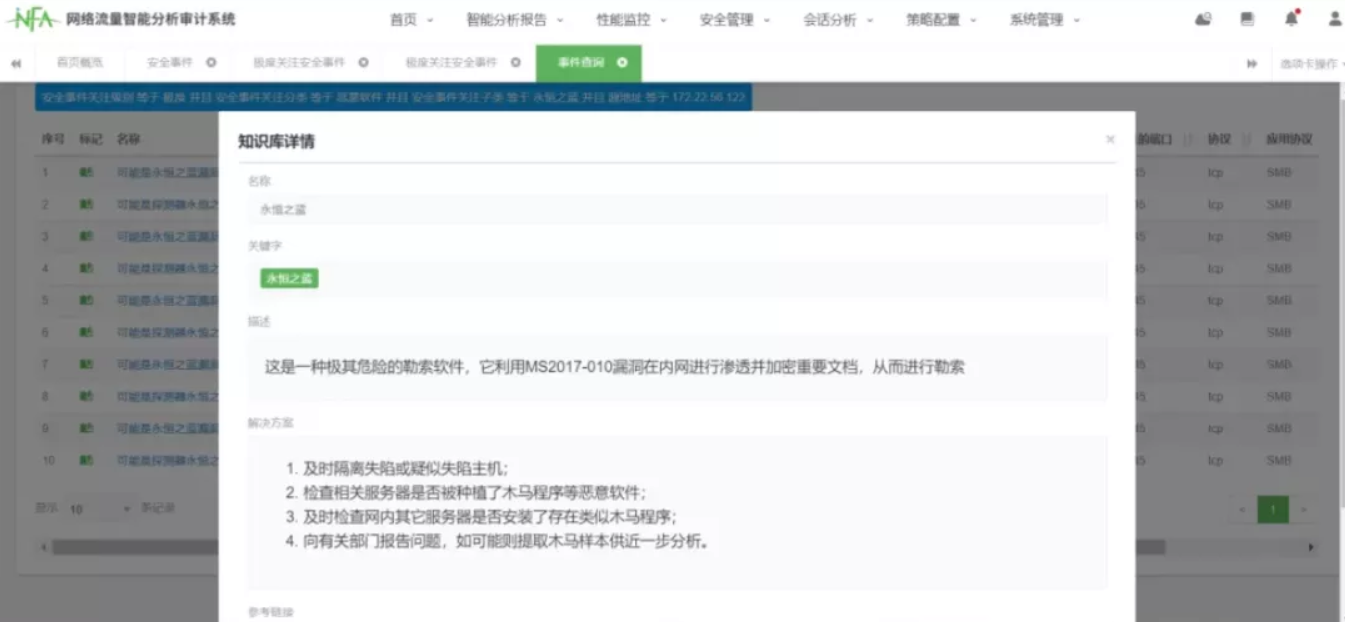Open the 安全管理 menu
Viewport: 1345px width, 622px height.
coord(734,20)
